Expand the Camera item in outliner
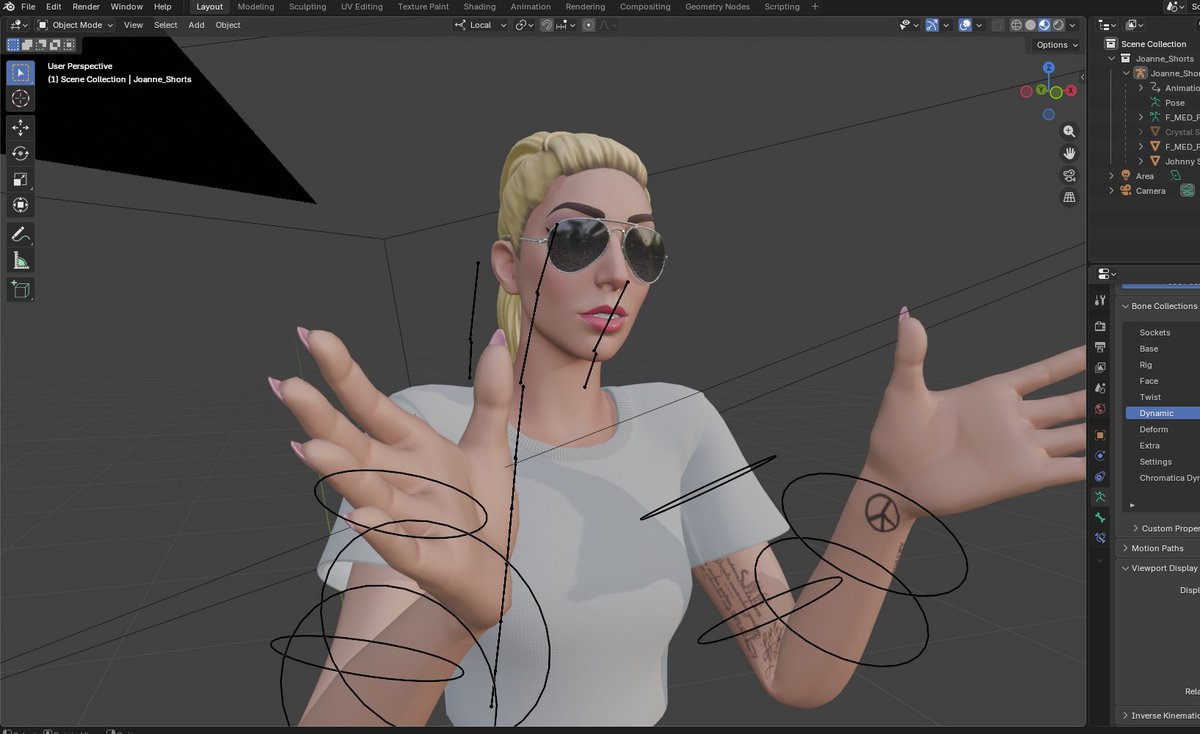 pos(1112,191)
